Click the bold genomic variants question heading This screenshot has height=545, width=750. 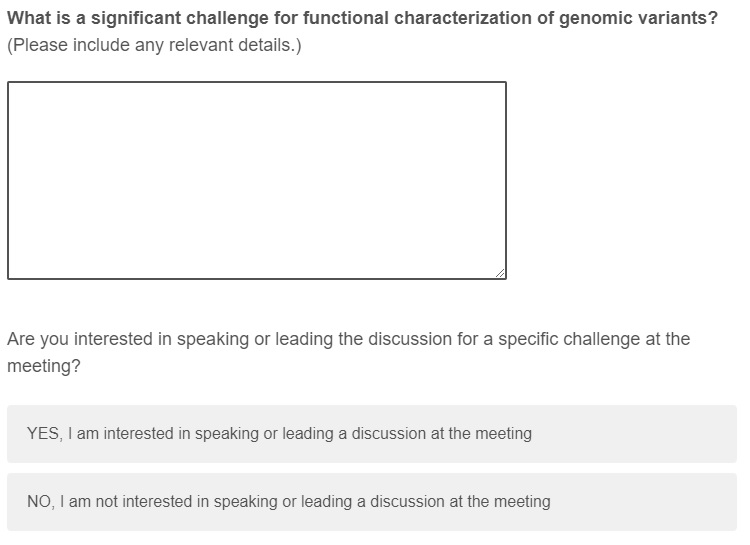pyautogui.click(x=362, y=19)
